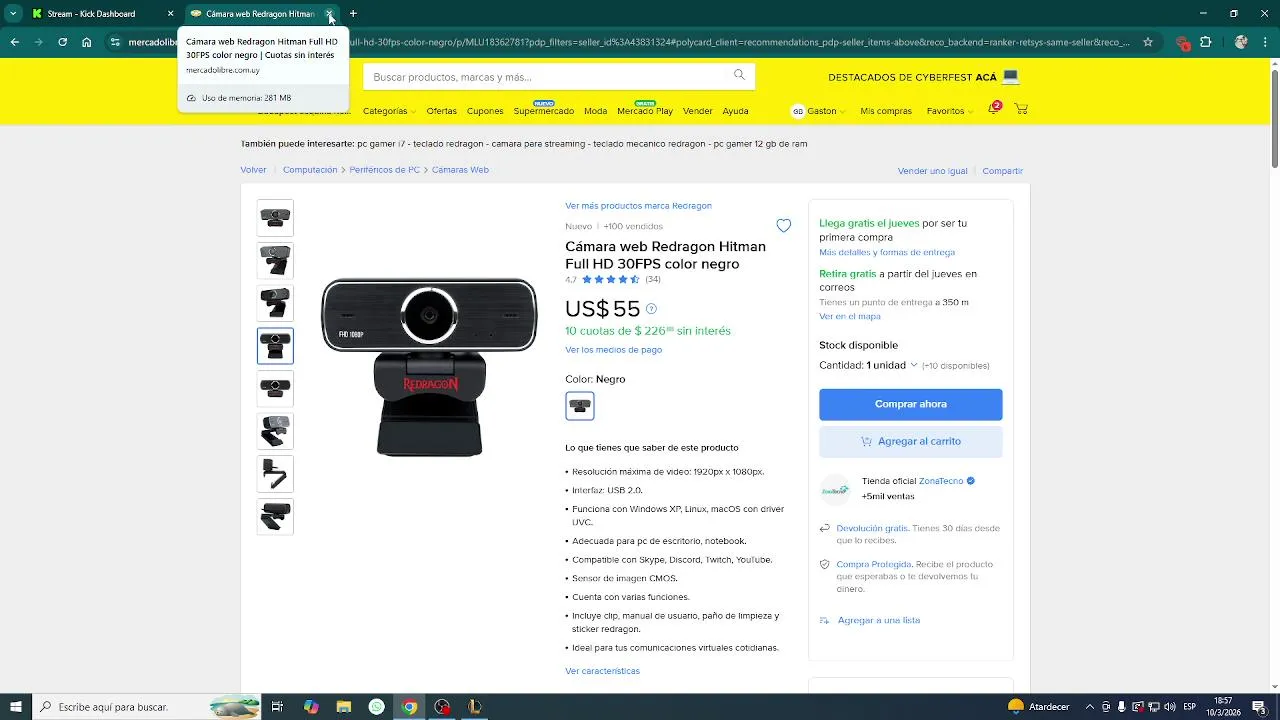This screenshot has width=1280, height=720.
Task: Open the Chrome profile avatar
Action: pos(1241,42)
